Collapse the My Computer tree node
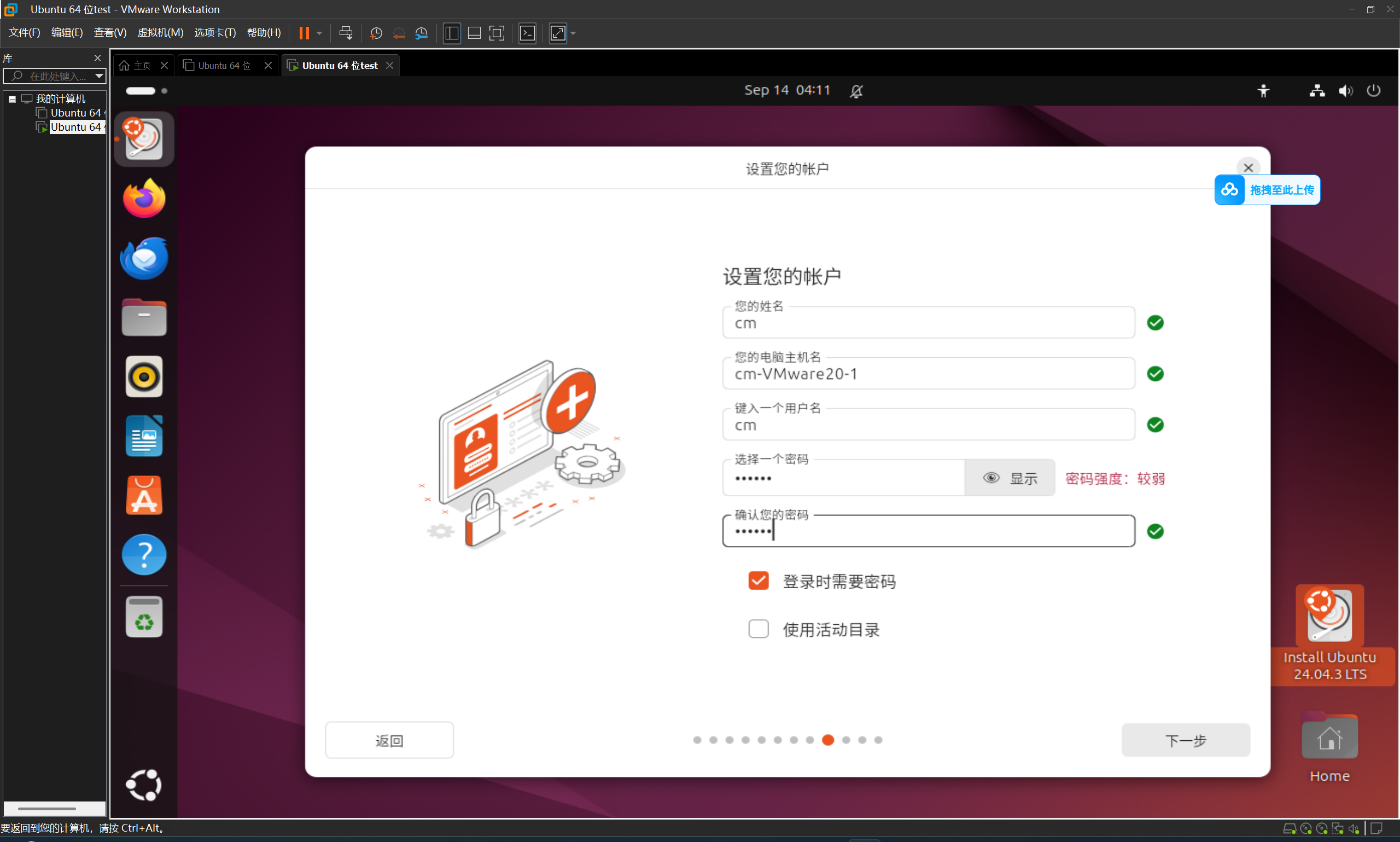 (x=12, y=98)
